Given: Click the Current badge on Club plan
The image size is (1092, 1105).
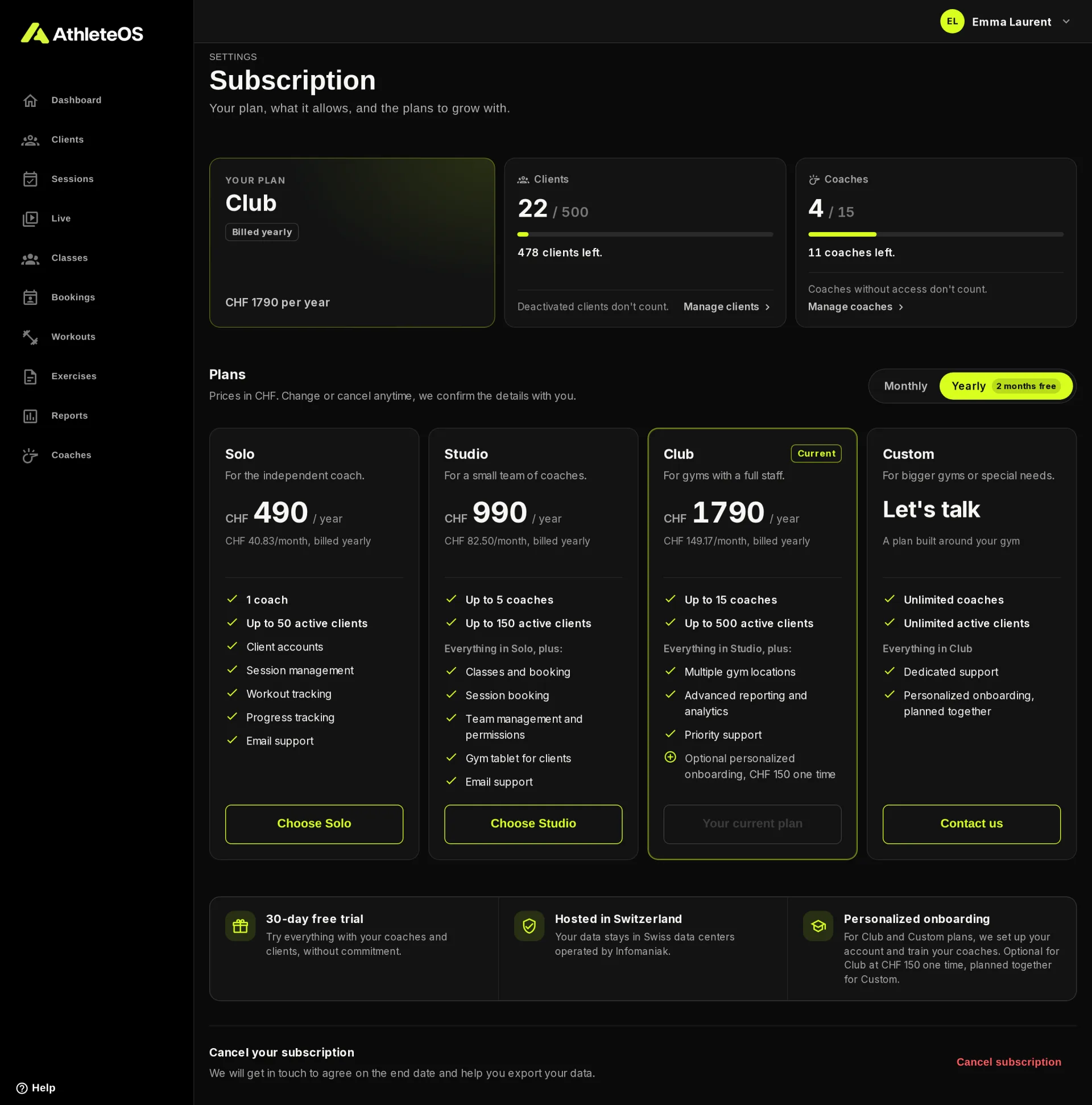Looking at the screenshot, I should (816, 454).
